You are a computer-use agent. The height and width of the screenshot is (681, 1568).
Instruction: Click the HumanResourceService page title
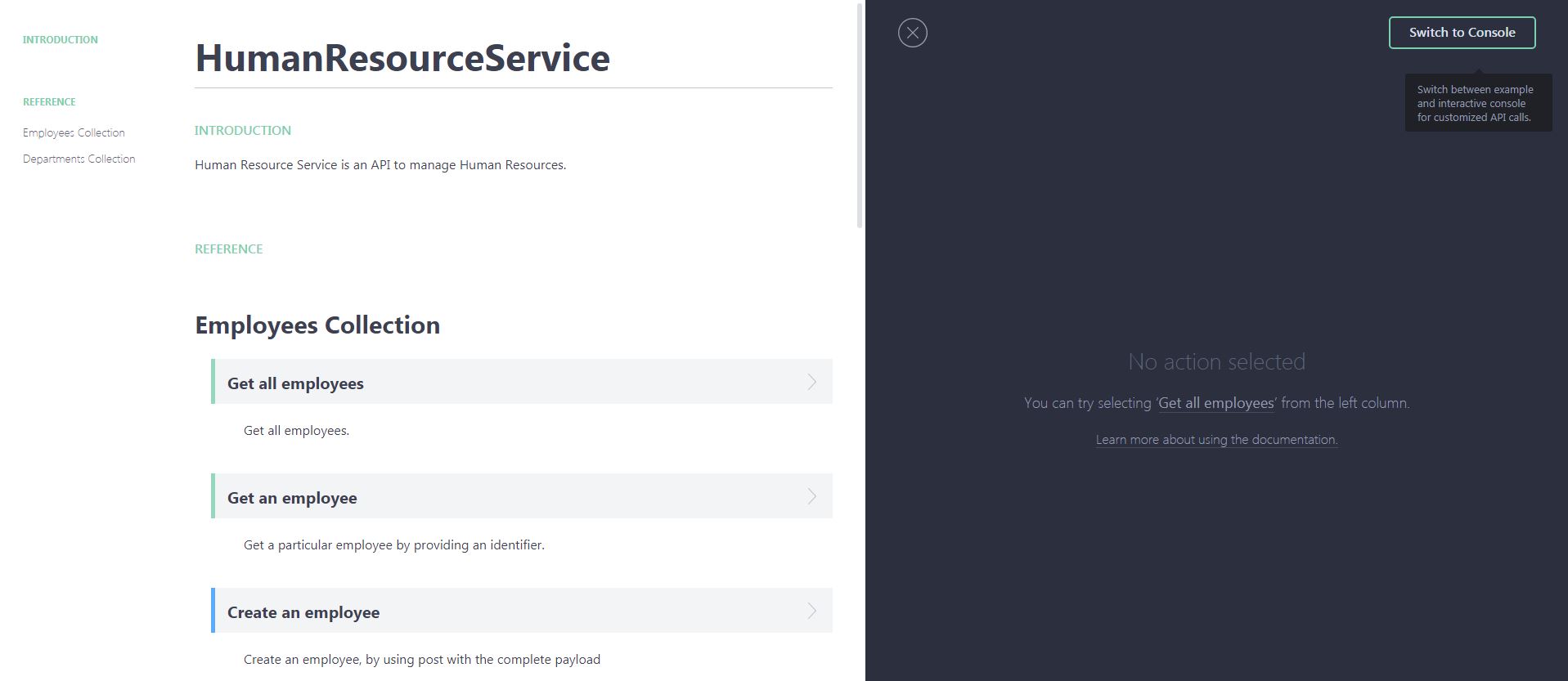[x=402, y=58]
